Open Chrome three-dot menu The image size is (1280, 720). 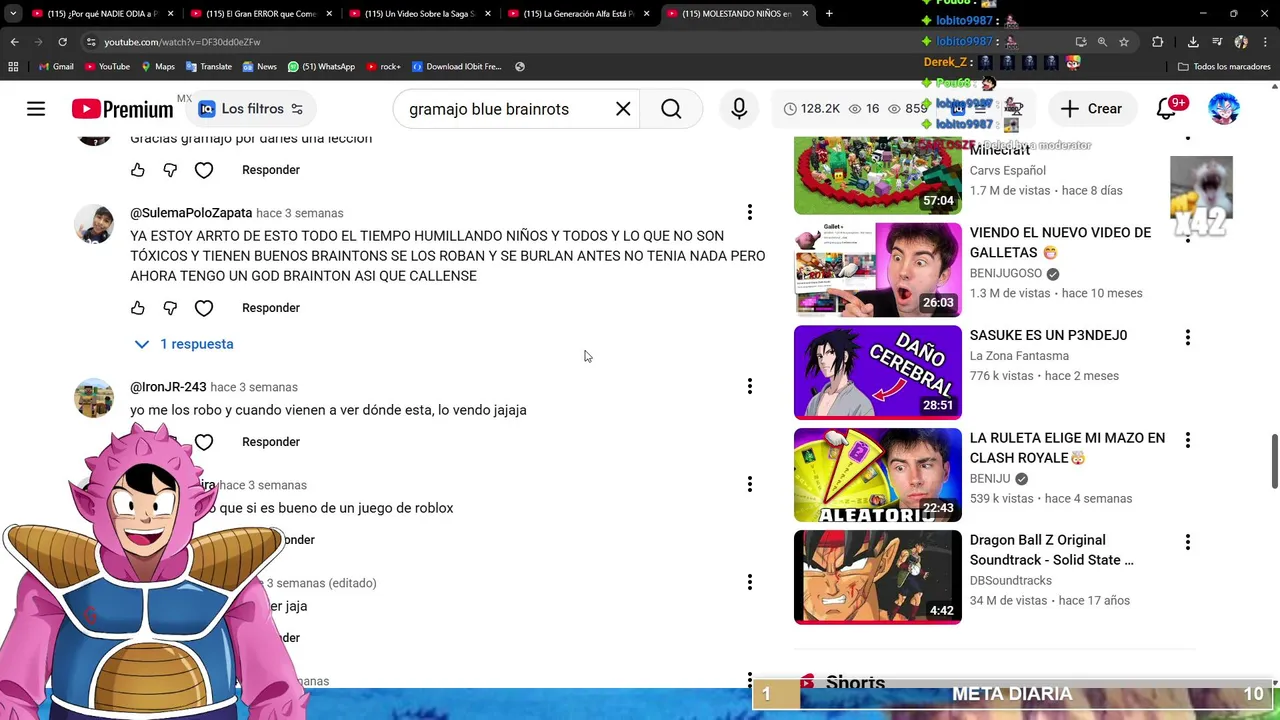pyautogui.click(x=1266, y=42)
